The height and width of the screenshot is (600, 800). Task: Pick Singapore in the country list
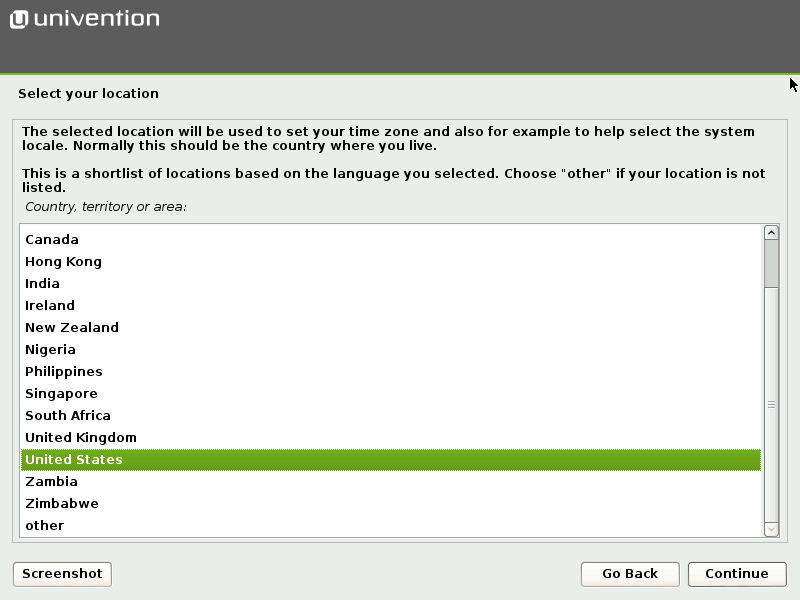tap(61, 394)
